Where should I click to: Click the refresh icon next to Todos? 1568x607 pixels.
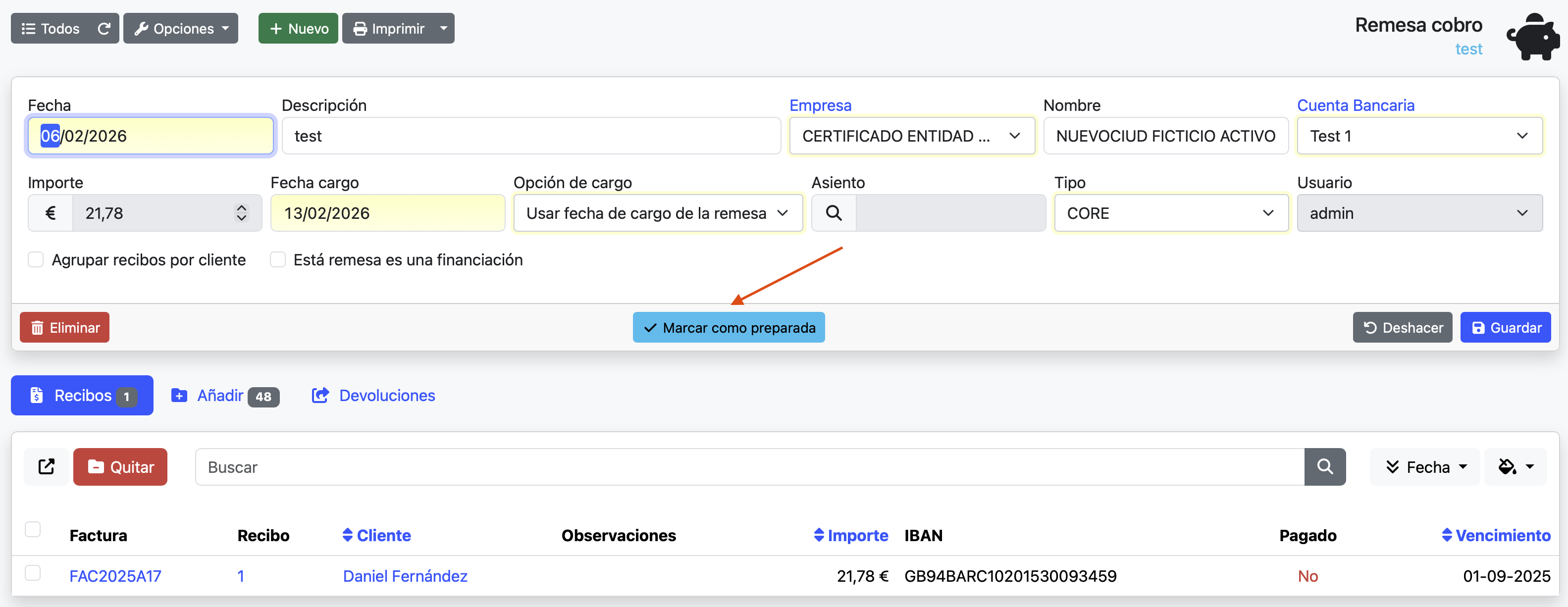coord(104,28)
